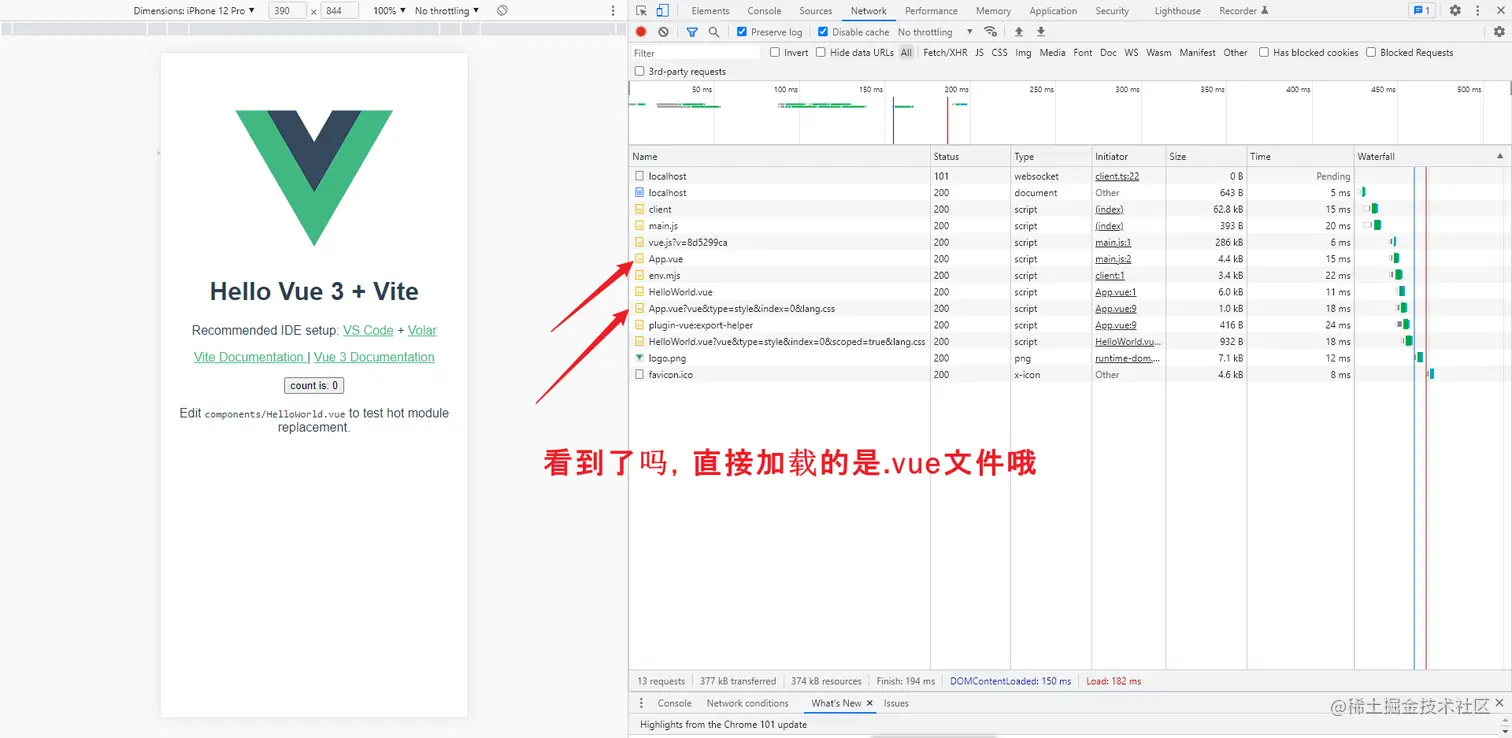Open DevTools settings gear icon
Viewport: 1512px width, 738px height.
1455,11
